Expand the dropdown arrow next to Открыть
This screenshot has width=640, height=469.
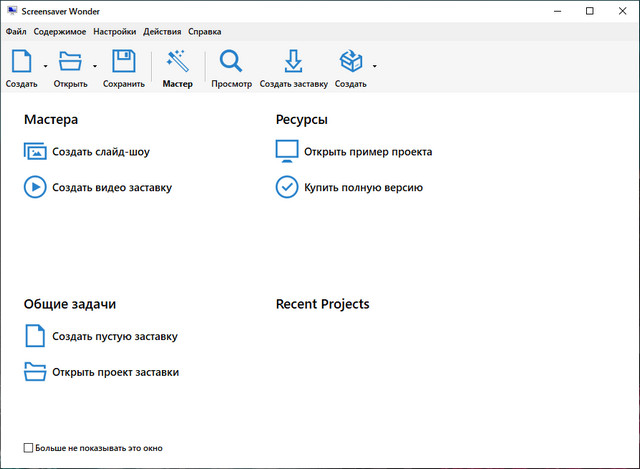click(94, 67)
